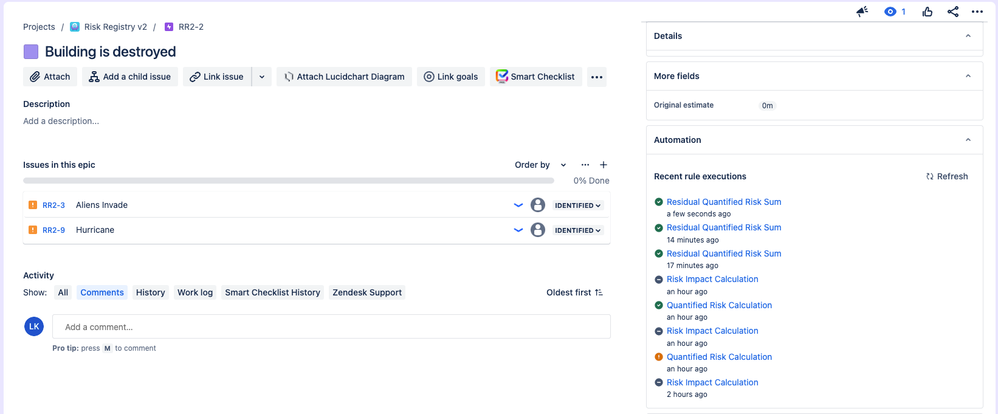Click the Link goals button
Viewport: 998px width, 414px height.
[x=451, y=76]
